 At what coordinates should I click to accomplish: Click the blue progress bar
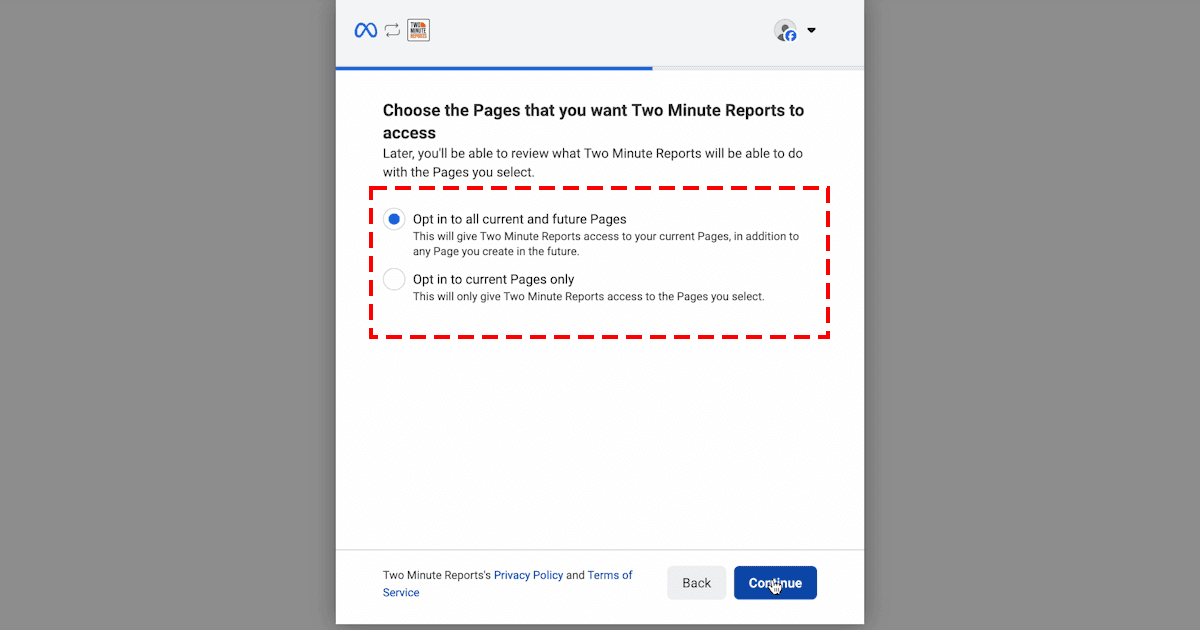coord(494,68)
